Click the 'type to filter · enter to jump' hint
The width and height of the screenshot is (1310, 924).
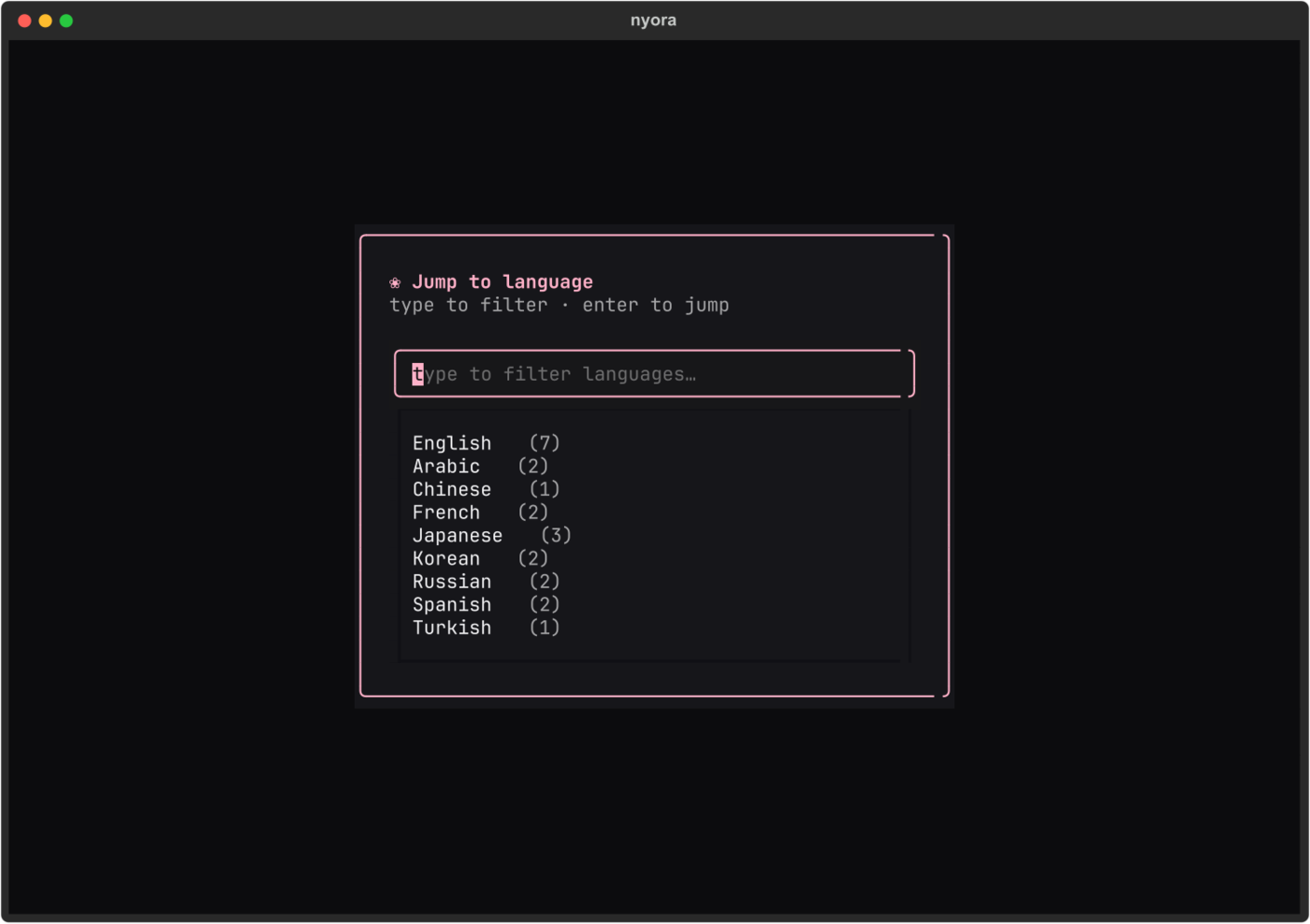pos(560,305)
